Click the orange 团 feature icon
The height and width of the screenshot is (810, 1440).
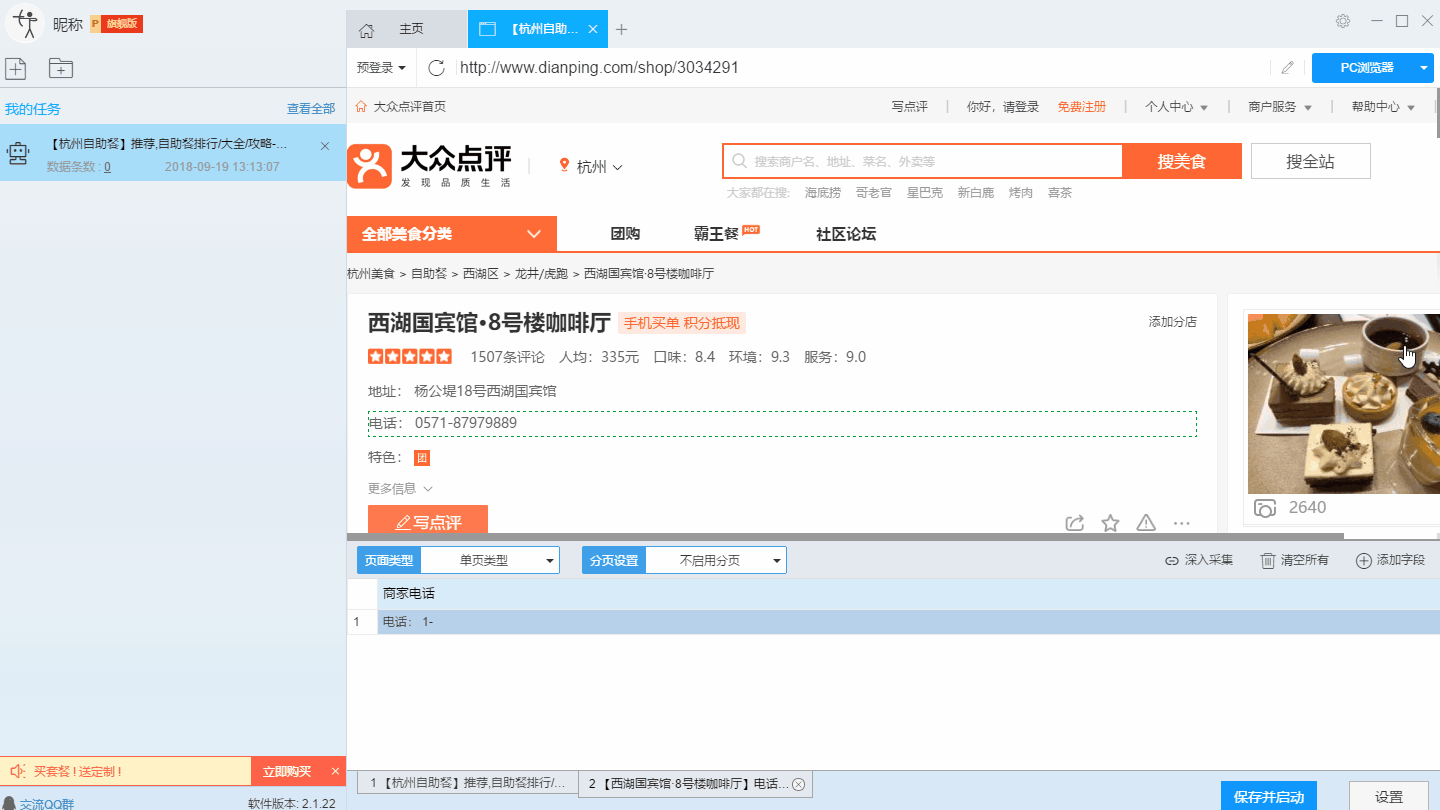[x=422, y=458]
